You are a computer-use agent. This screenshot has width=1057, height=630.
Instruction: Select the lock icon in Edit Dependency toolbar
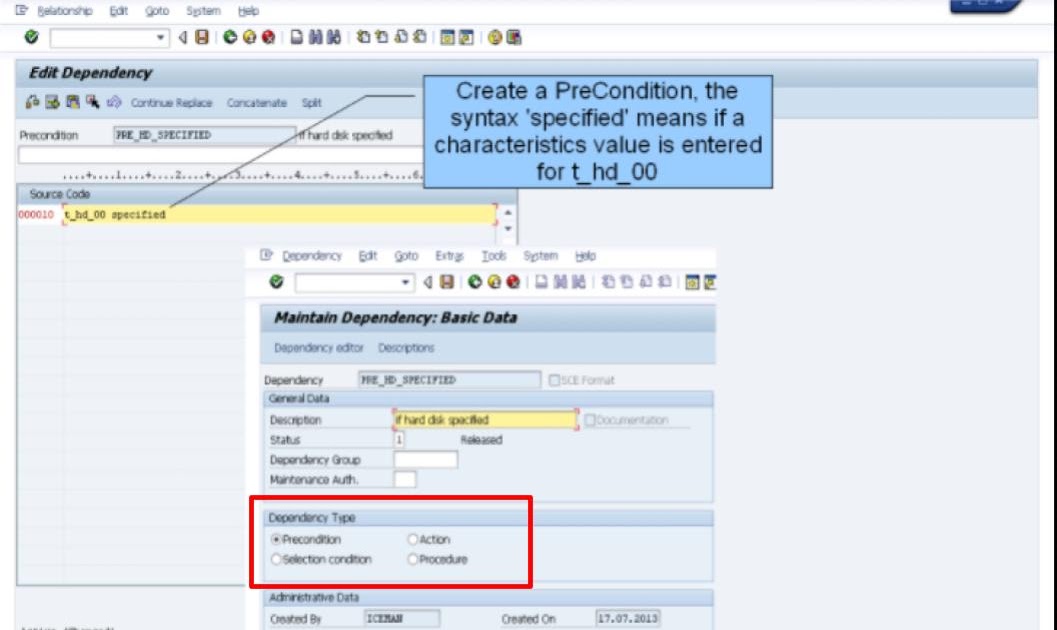point(30,100)
